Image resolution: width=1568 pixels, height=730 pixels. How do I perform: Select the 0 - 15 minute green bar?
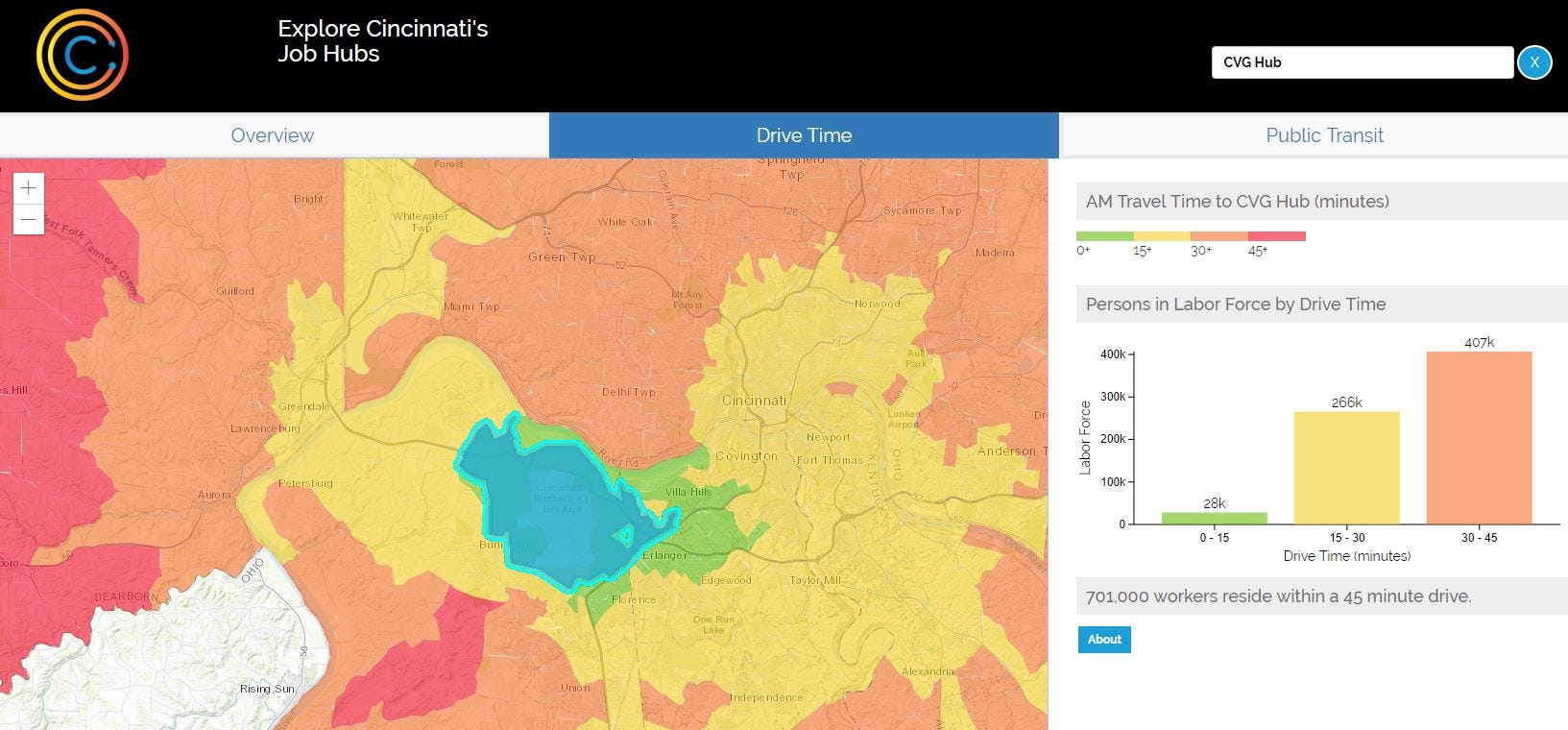click(1214, 518)
